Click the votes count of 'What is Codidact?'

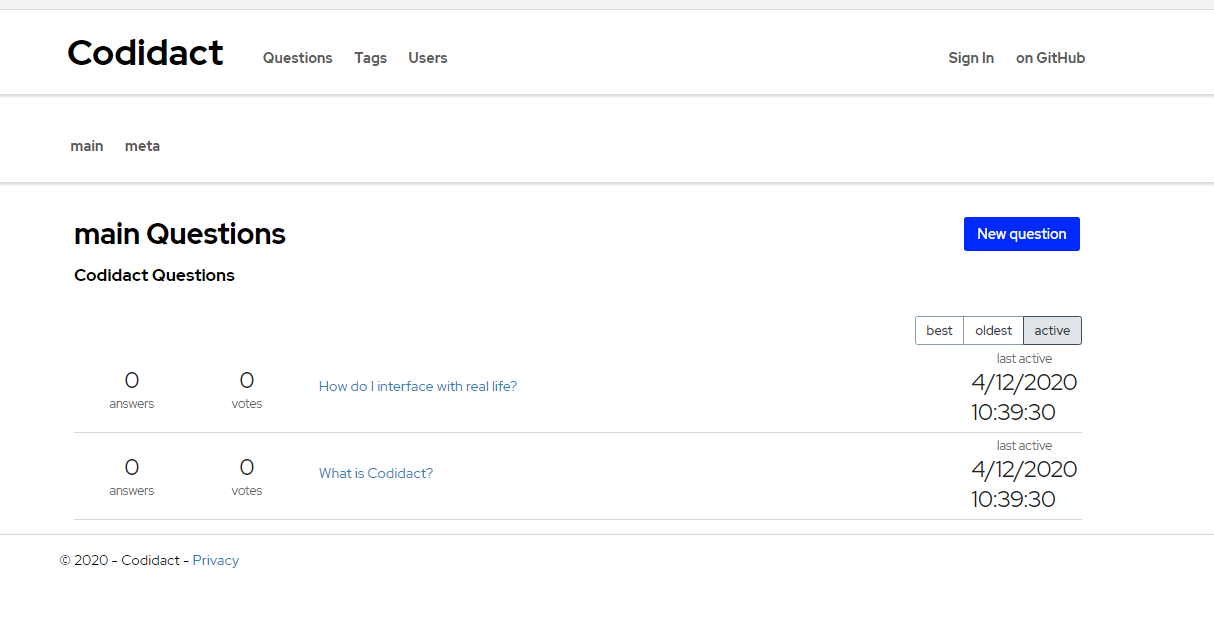click(246, 476)
